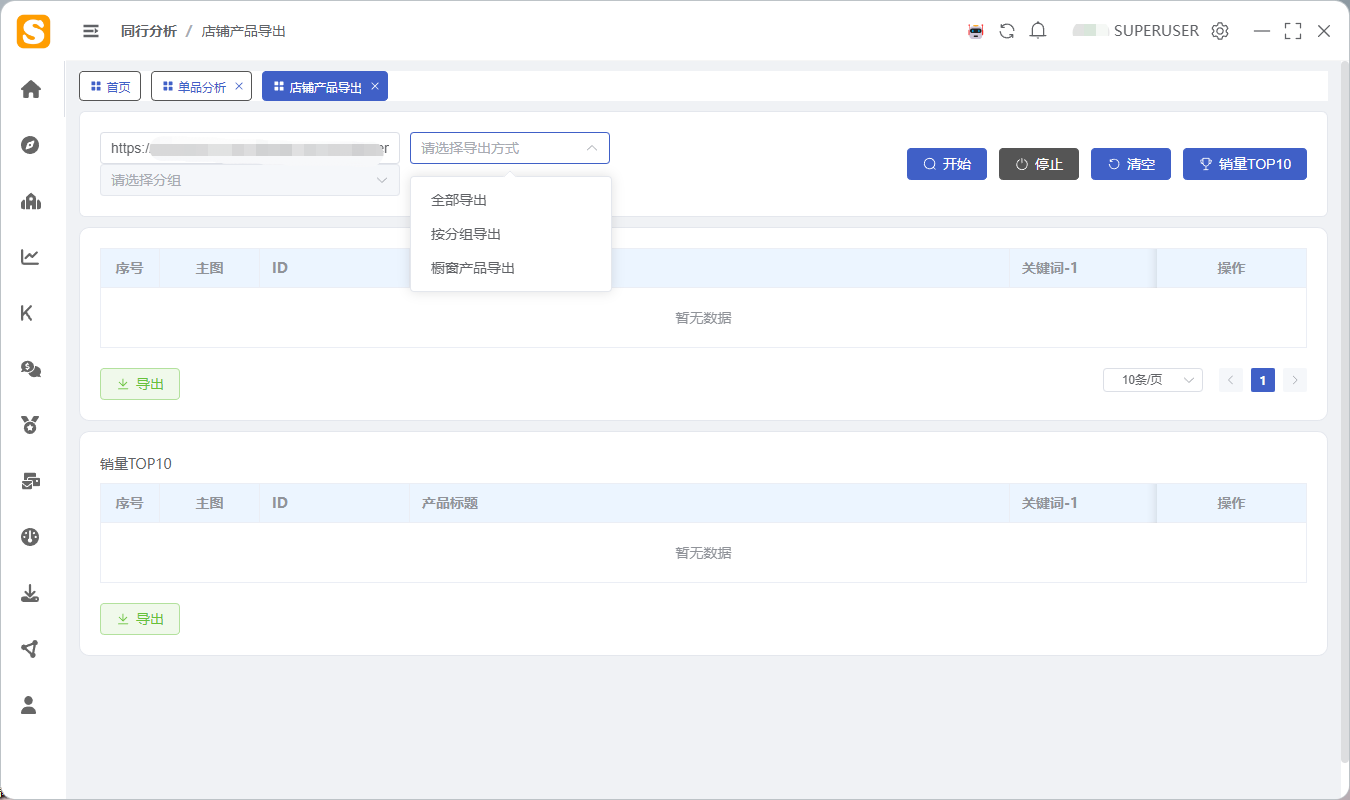
Task: Click 关键词-1 header in the first table
Action: coord(1050,268)
